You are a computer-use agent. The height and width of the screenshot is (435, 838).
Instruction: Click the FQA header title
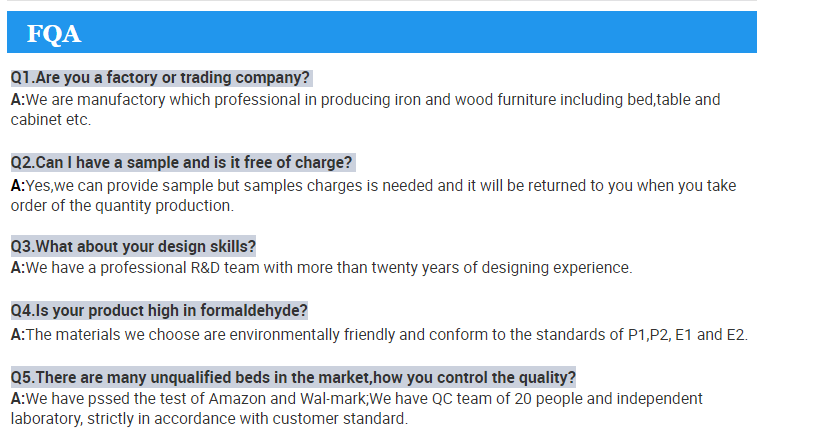(x=54, y=34)
